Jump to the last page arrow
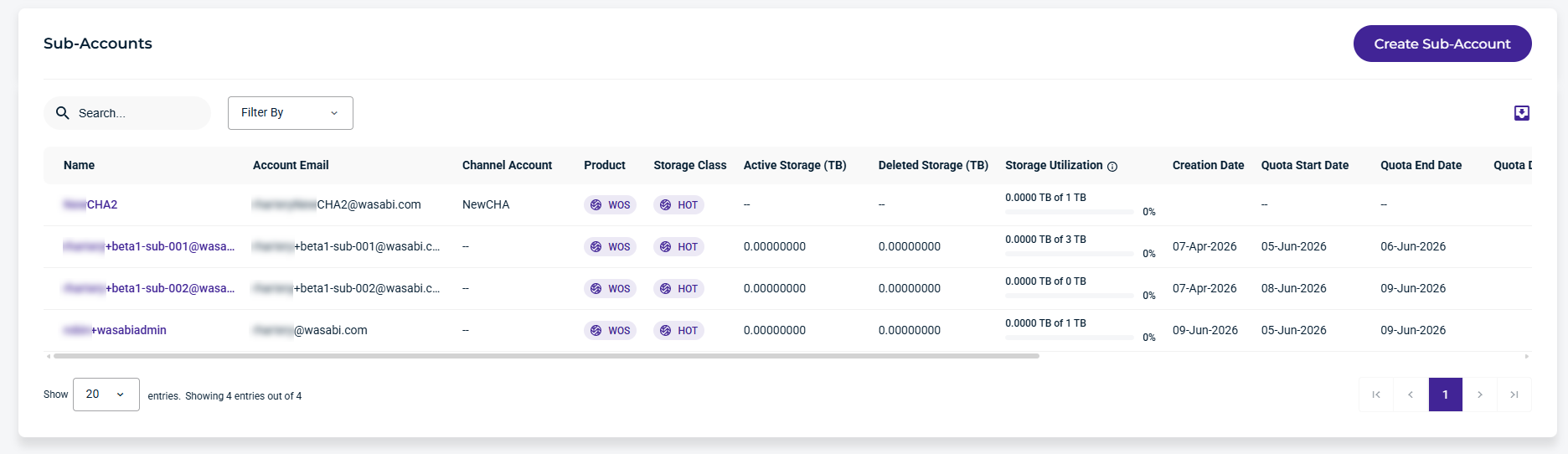This screenshot has height=454, width=1568. 1514,395
